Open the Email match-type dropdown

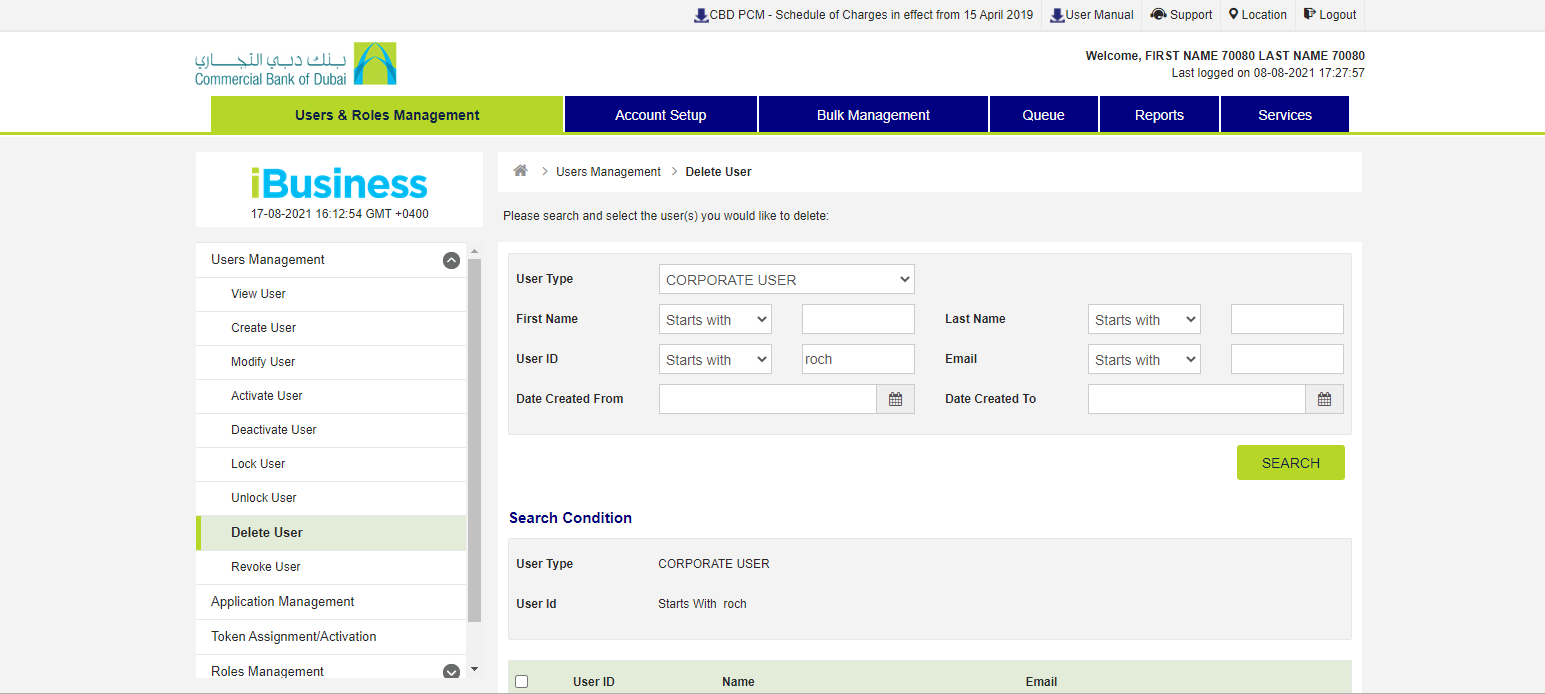tap(1144, 360)
